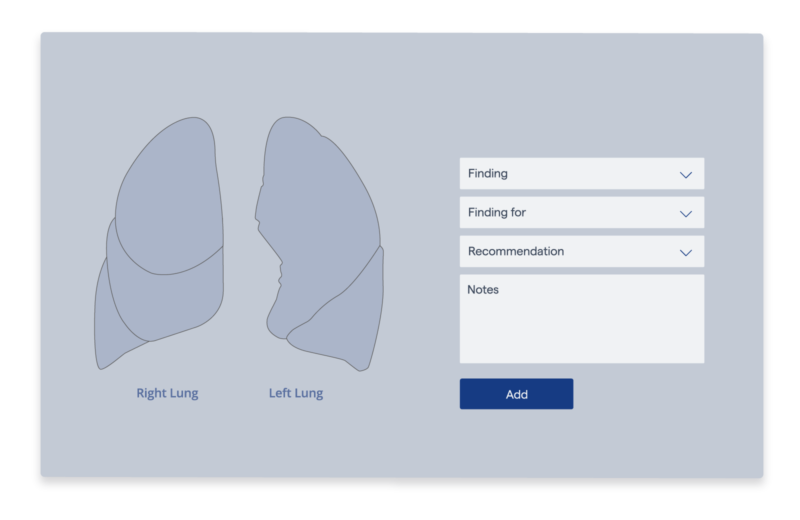
Task: Expand the Recommendation chevron arrow
Action: tap(686, 253)
